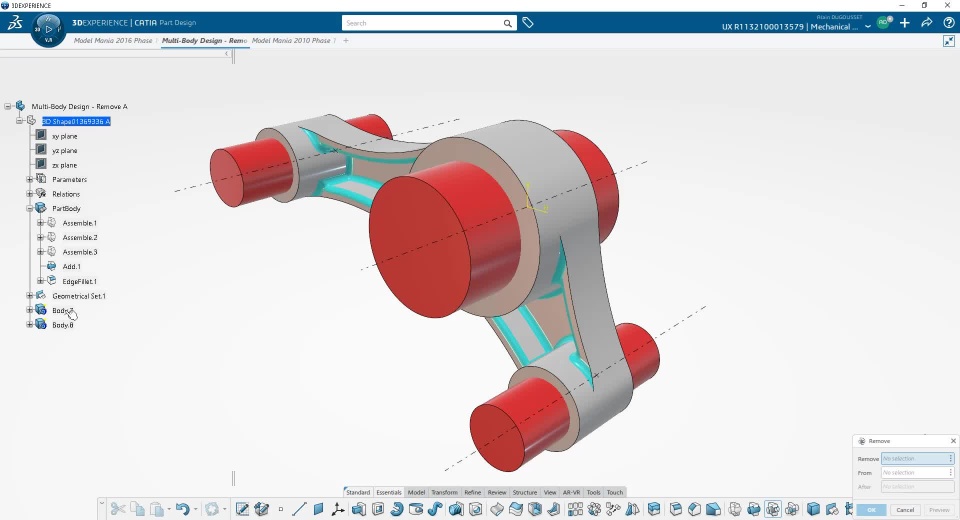The image size is (960, 520).
Task: Select the Edge Fillet tool
Action: [676, 509]
